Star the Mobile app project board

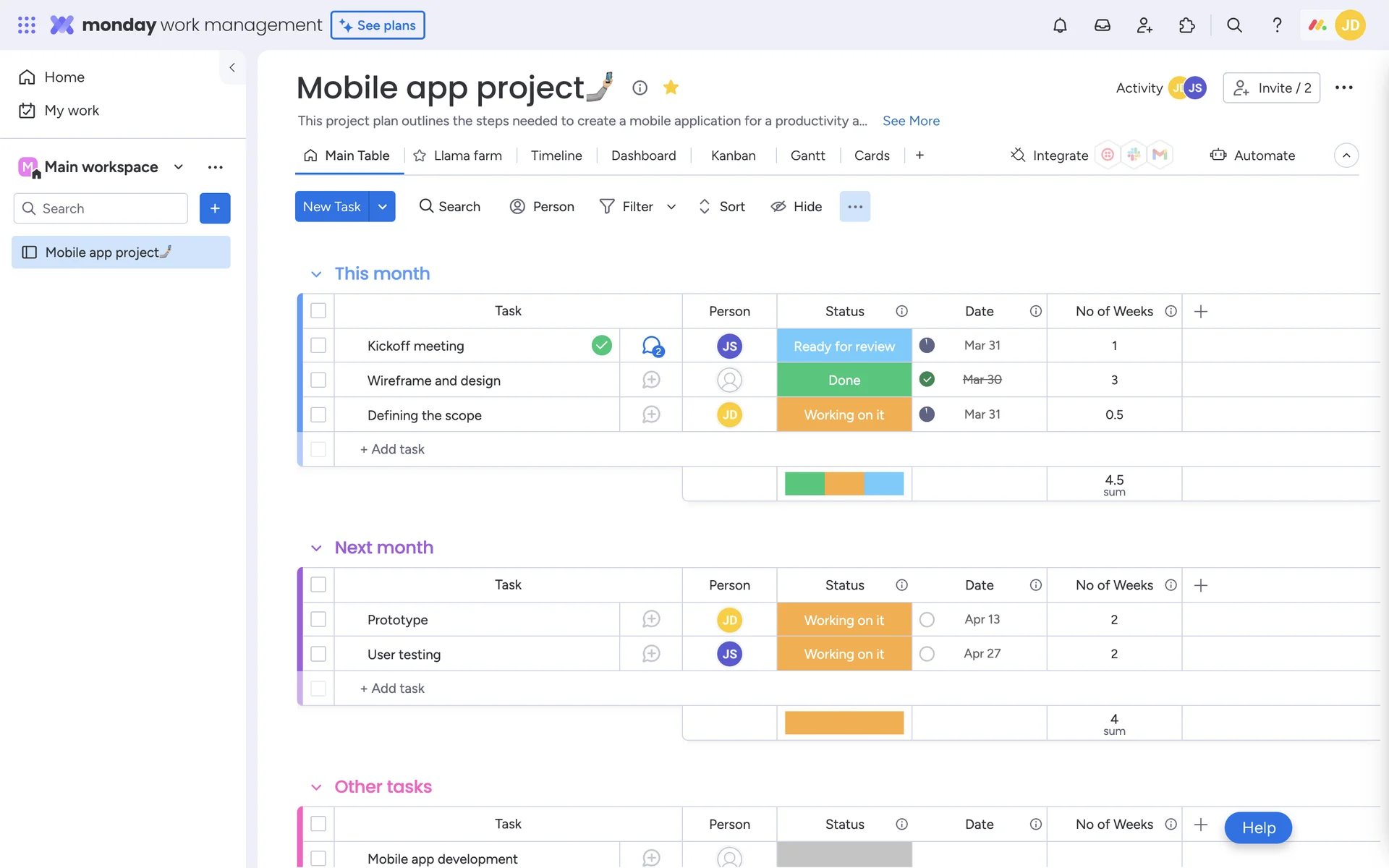(671, 88)
